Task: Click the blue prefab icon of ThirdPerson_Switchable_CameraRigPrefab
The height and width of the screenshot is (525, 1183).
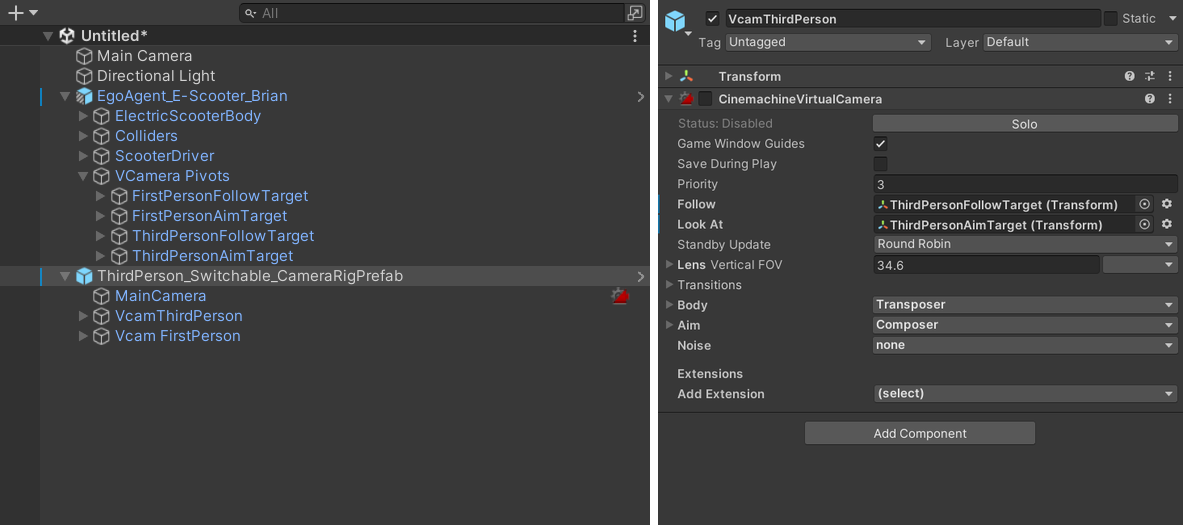Action: click(84, 276)
